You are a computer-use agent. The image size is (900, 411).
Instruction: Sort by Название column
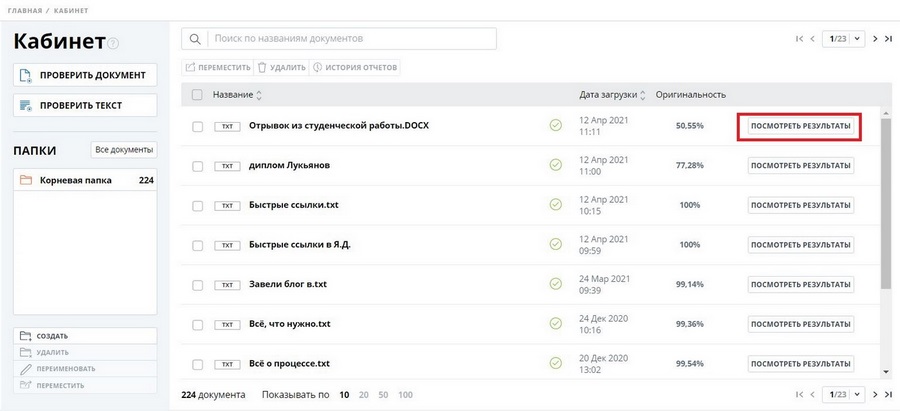coord(237,95)
